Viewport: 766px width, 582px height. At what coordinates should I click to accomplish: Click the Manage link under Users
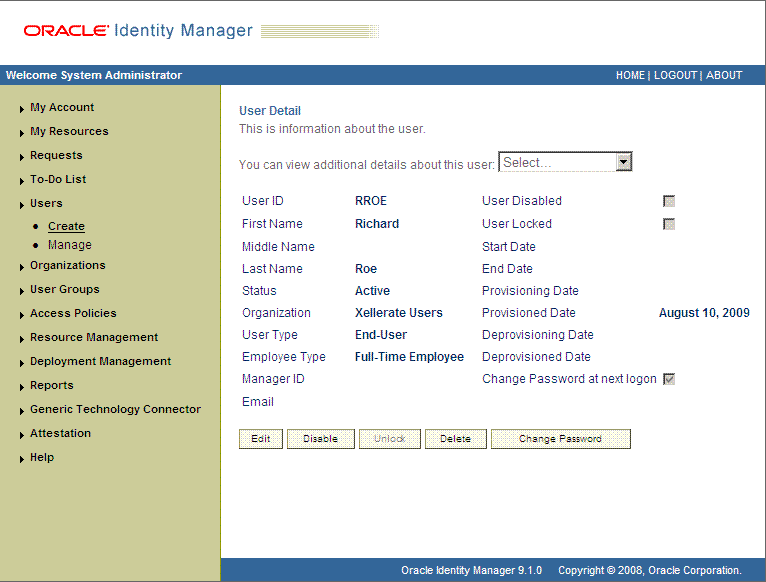pos(70,244)
